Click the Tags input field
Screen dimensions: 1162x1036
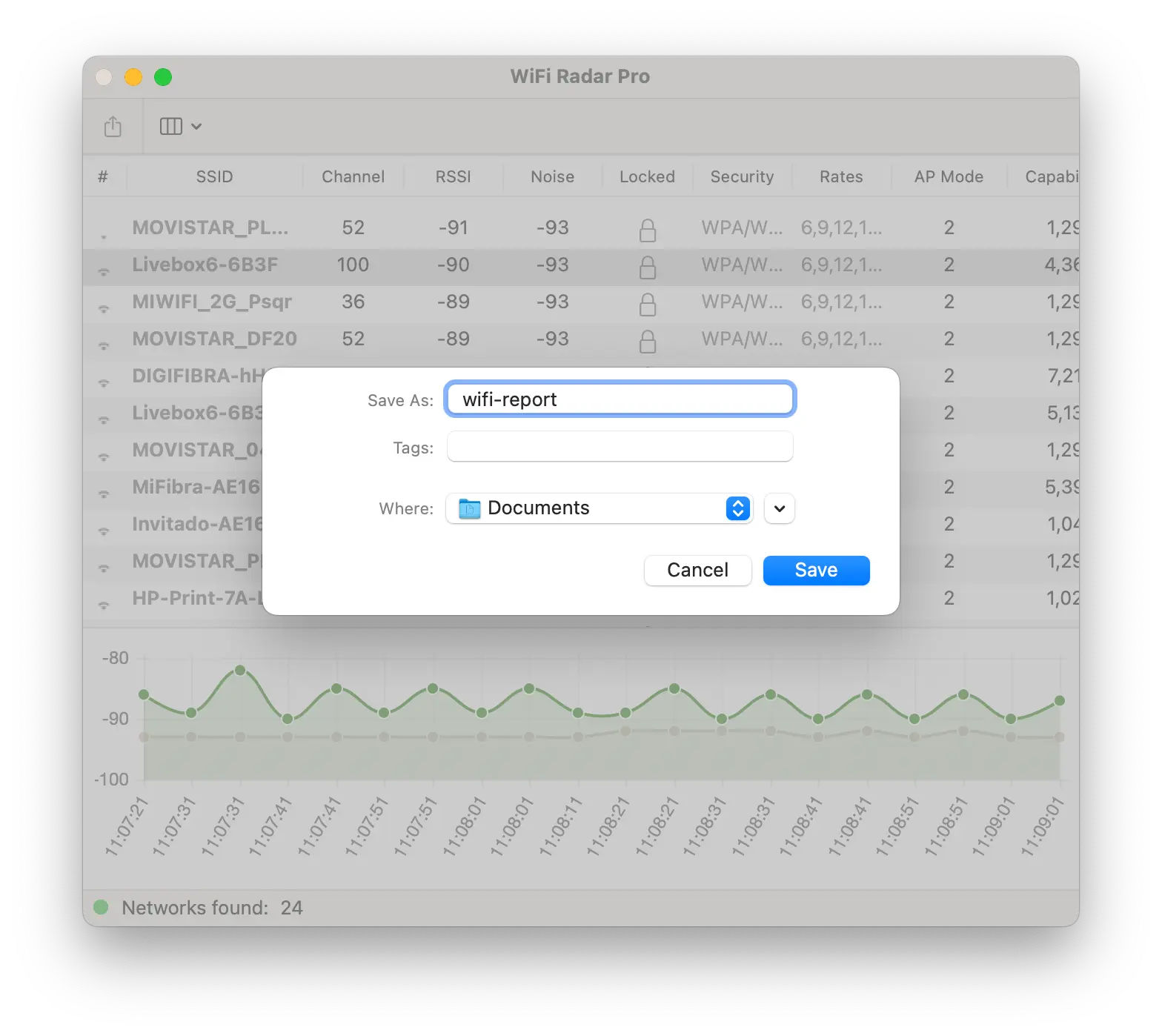point(620,447)
